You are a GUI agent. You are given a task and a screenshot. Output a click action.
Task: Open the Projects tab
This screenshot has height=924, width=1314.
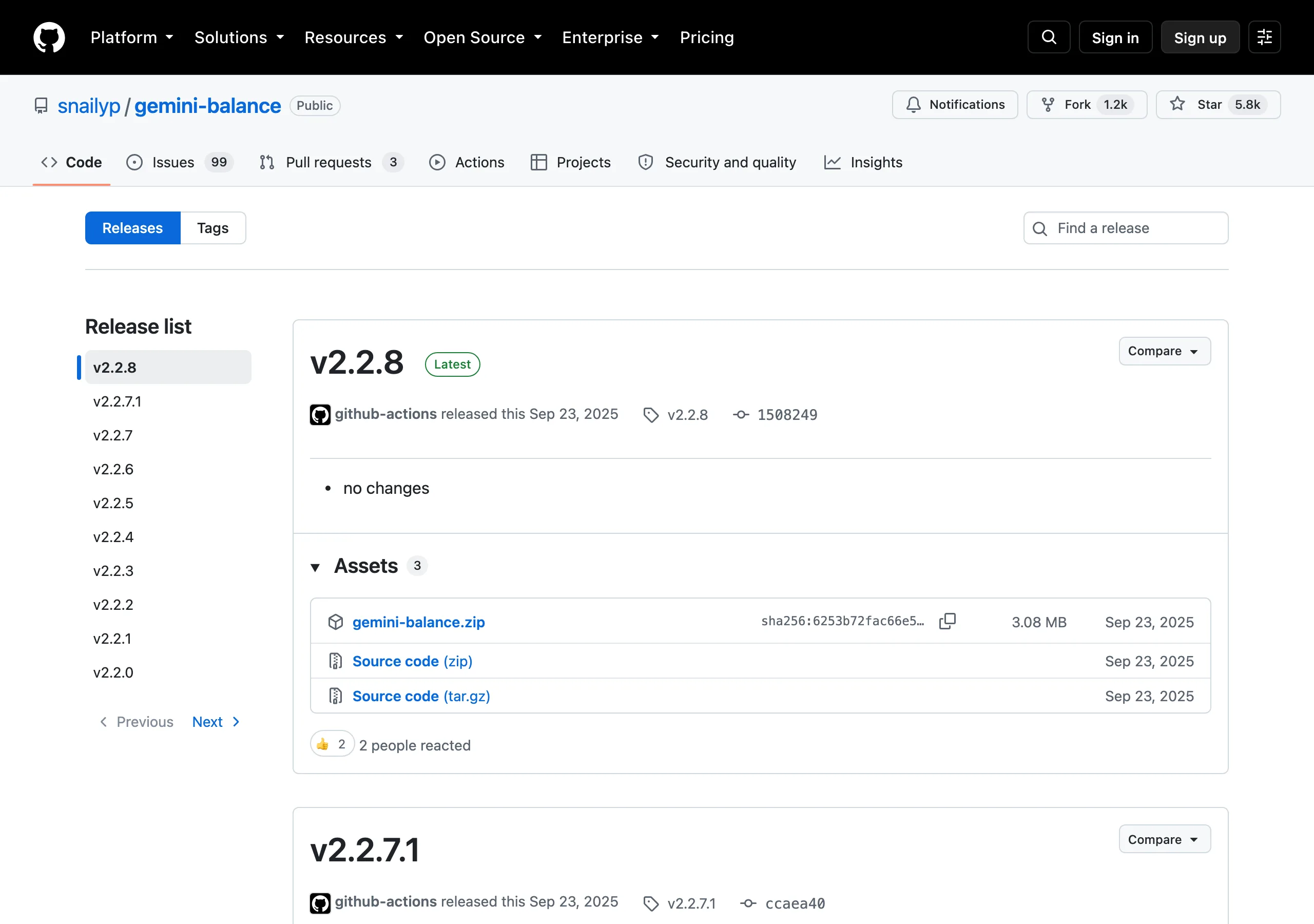pos(571,163)
